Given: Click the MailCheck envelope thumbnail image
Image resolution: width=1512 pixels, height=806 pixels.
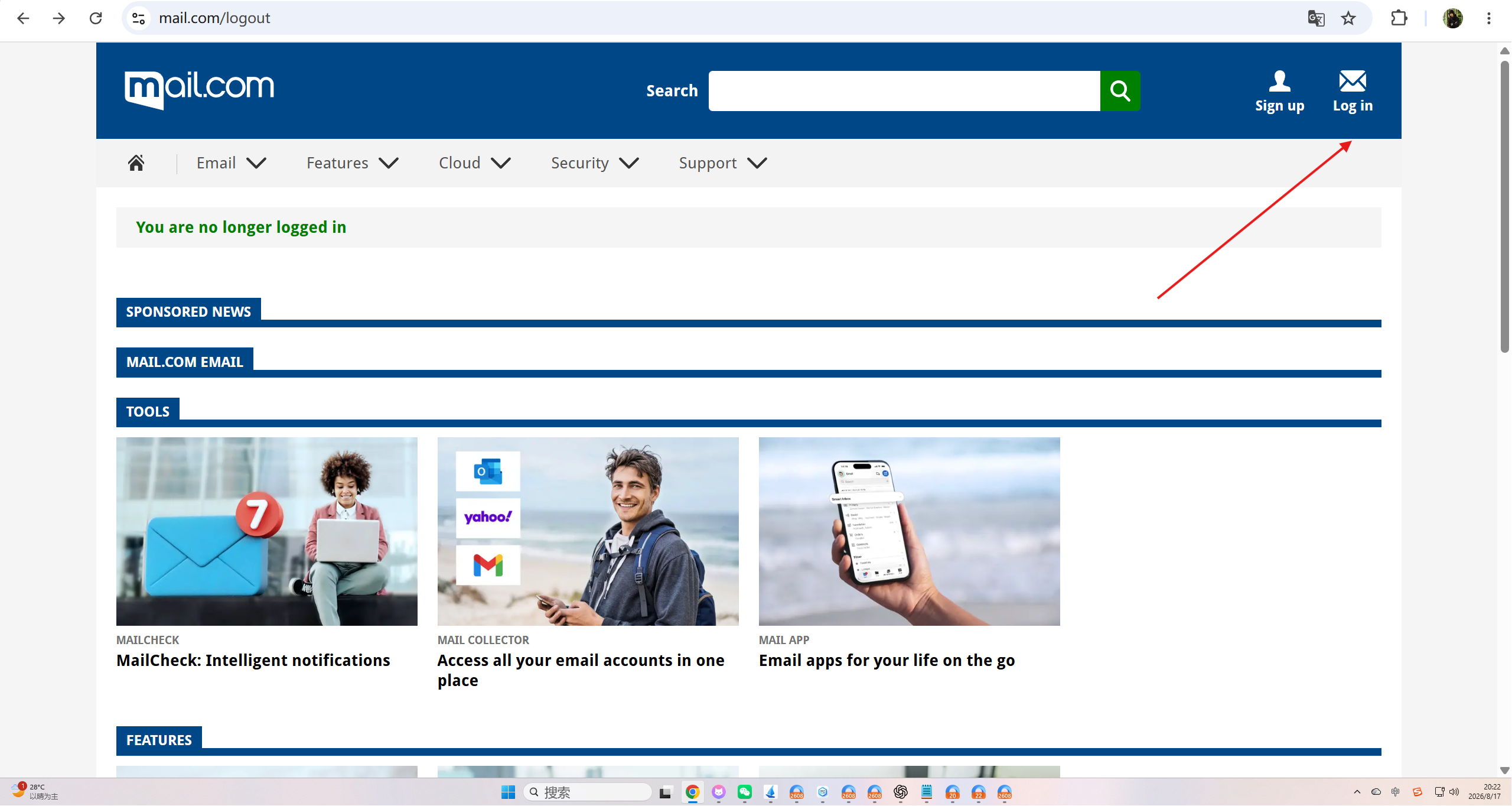Looking at the screenshot, I should (267, 531).
